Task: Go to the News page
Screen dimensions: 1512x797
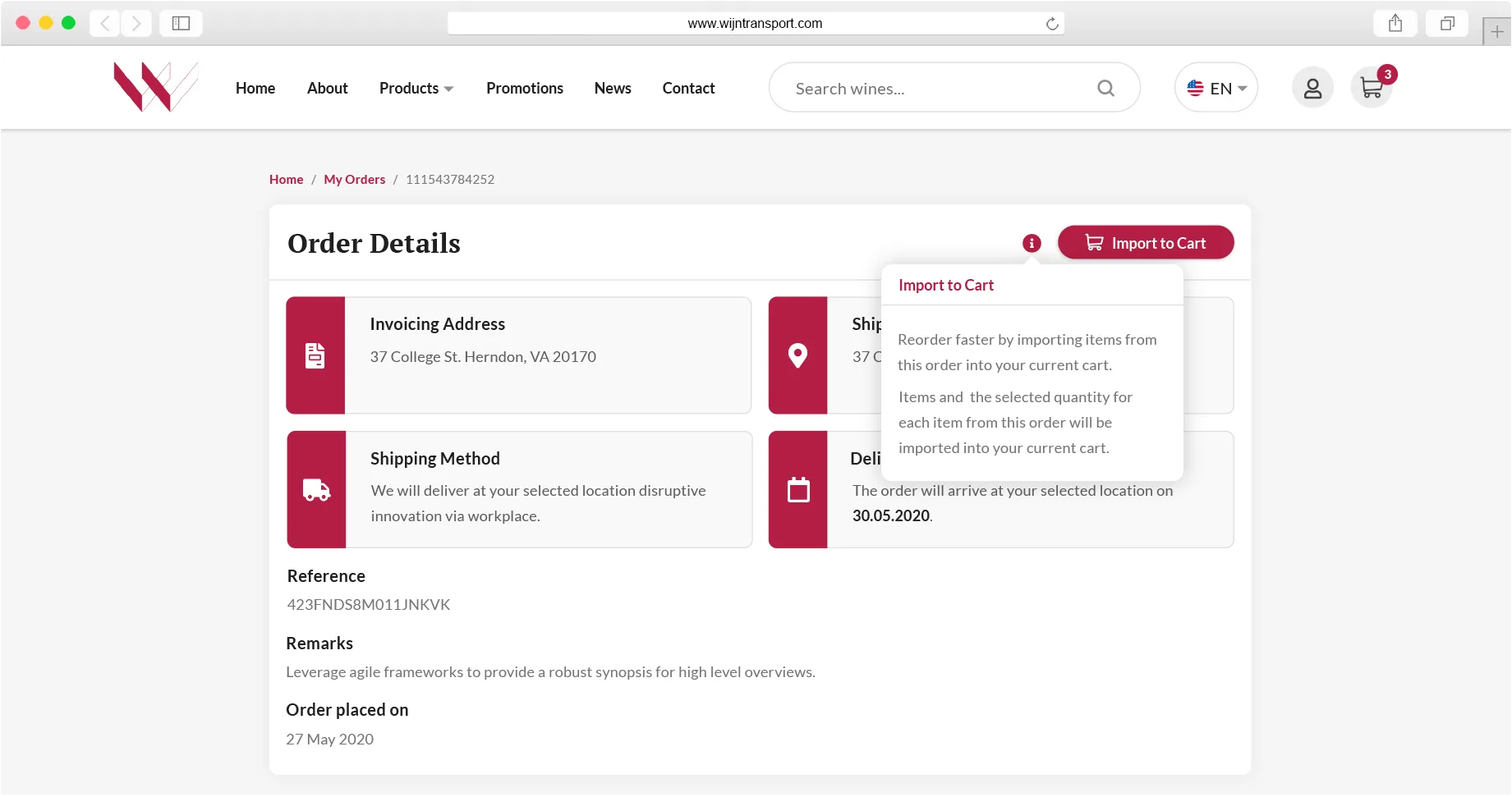Action: 613,88
